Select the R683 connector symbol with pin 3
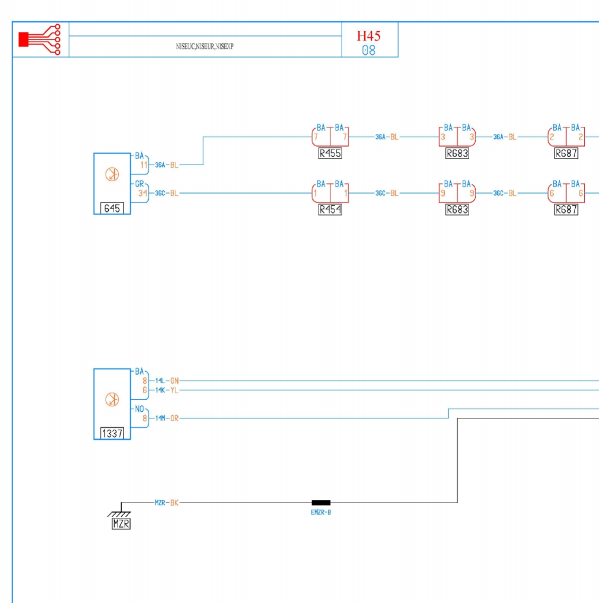This screenshot has width=599, height=603. pos(457,137)
